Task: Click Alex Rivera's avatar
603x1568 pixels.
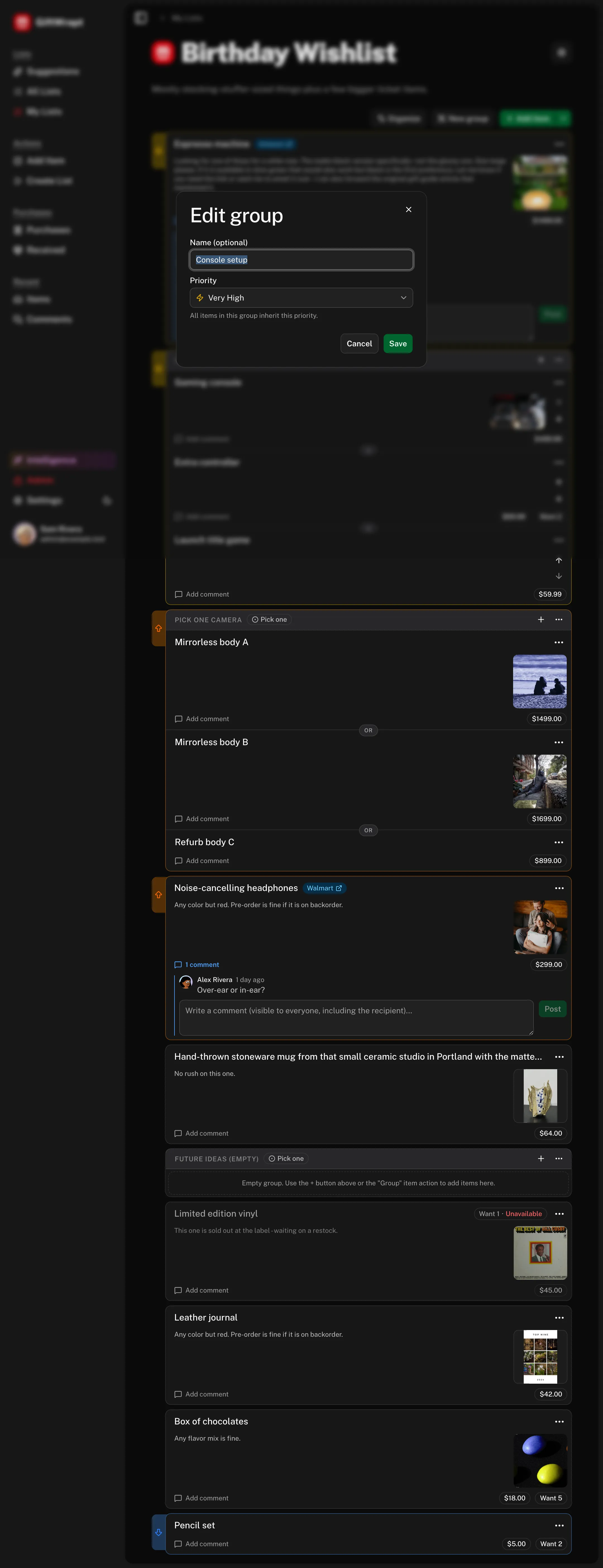Action: point(186,982)
